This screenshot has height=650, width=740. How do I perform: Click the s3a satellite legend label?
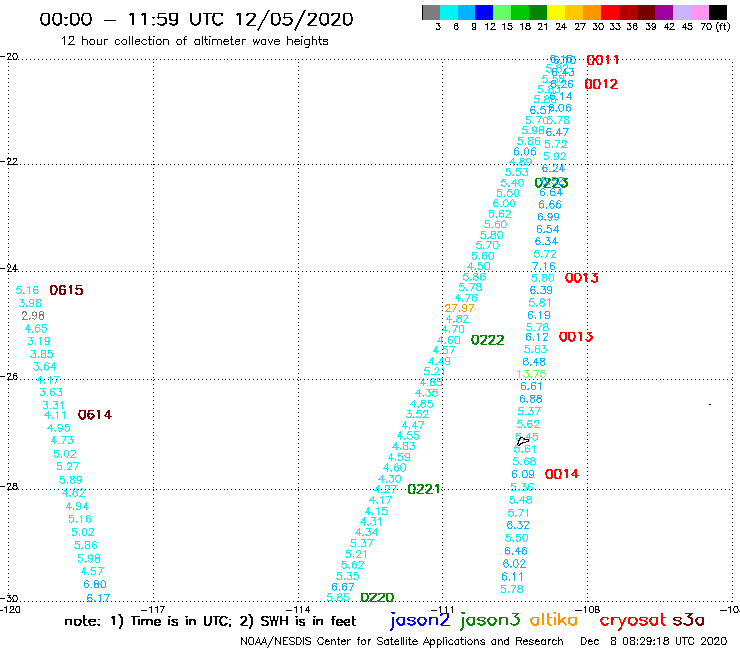pyautogui.click(x=689, y=620)
